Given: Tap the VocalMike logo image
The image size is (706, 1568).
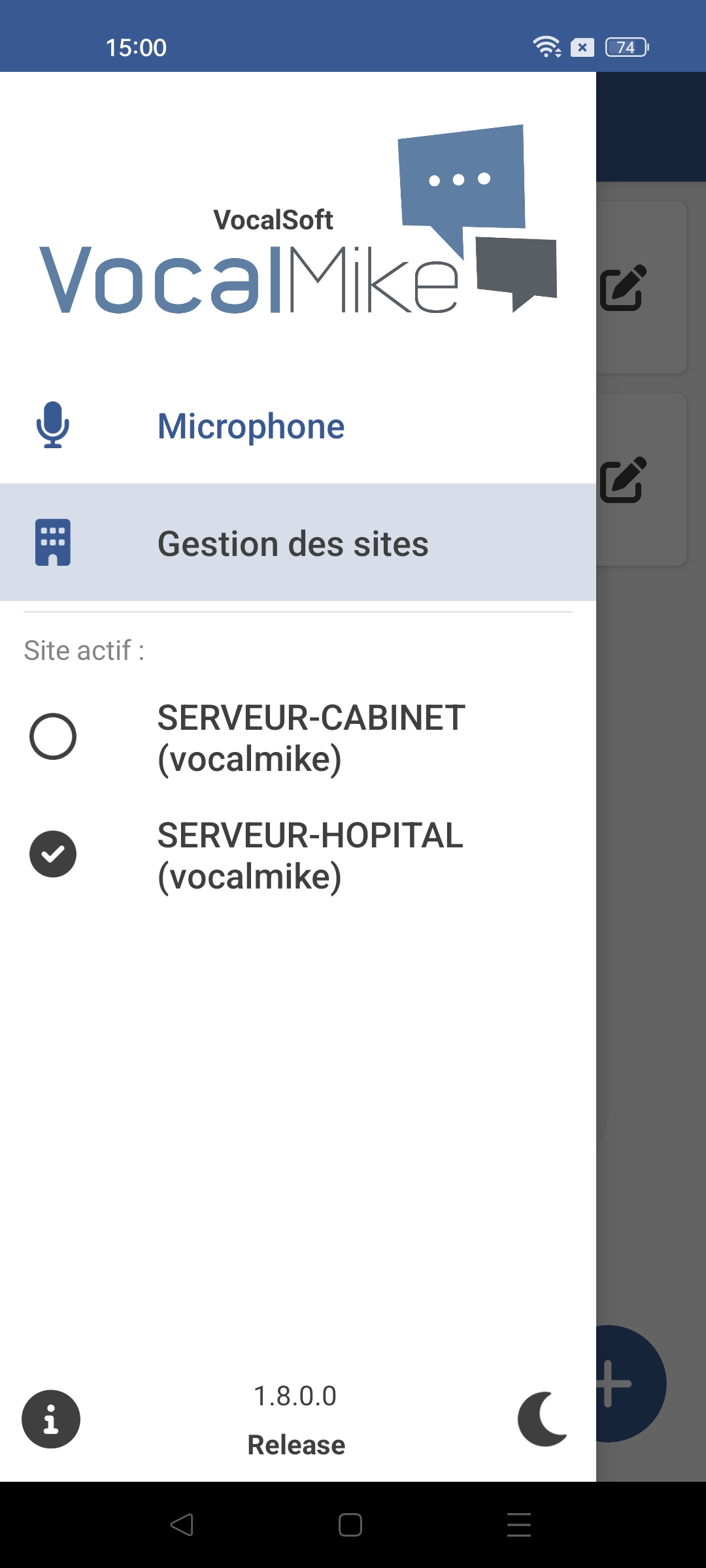Looking at the screenshot, I should point(298,222).
